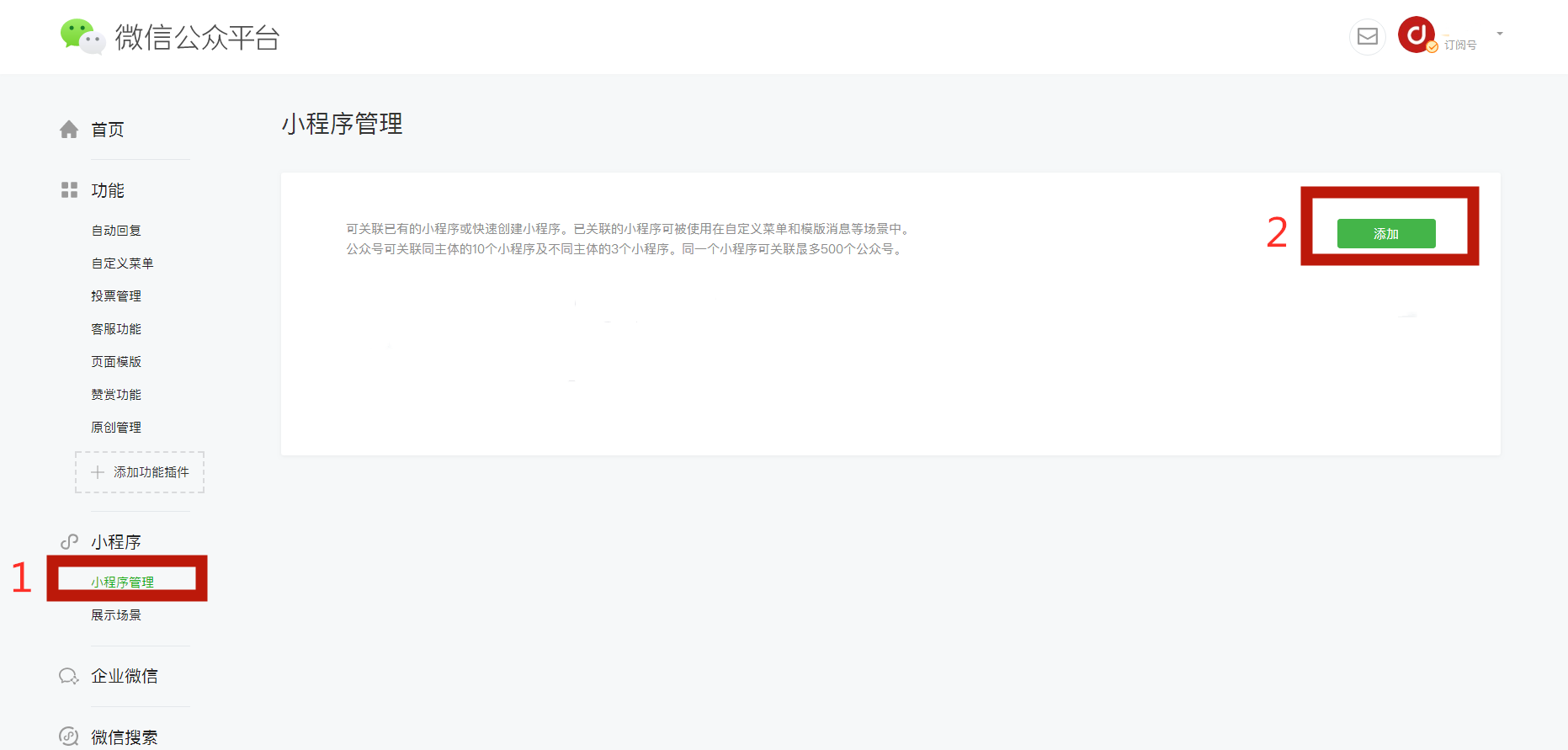Click the chat icon beside 企业微信
The height and width of the screenshot is (750, 1568).
tap(69, 677)
